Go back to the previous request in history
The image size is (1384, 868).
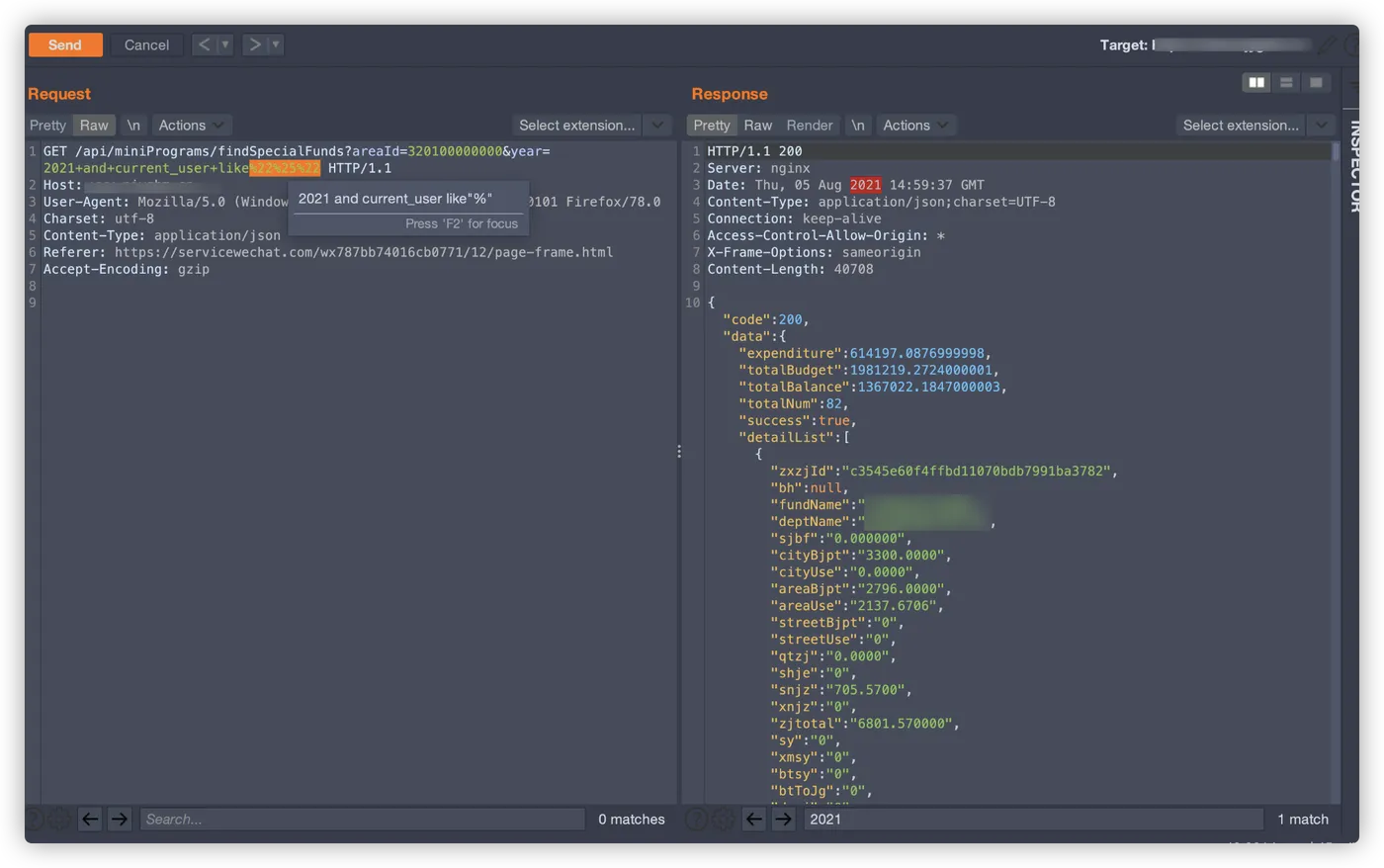[x=204, y=44]
